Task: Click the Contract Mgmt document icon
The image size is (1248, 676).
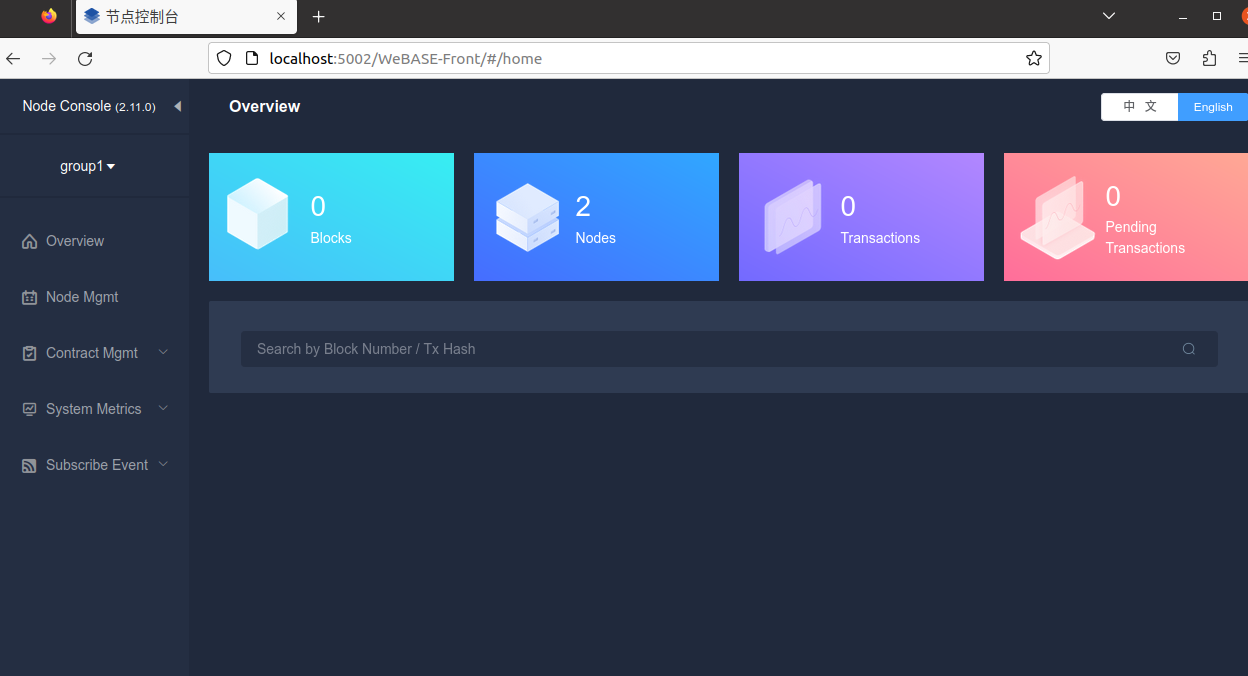Action: [x=28, y=352]
